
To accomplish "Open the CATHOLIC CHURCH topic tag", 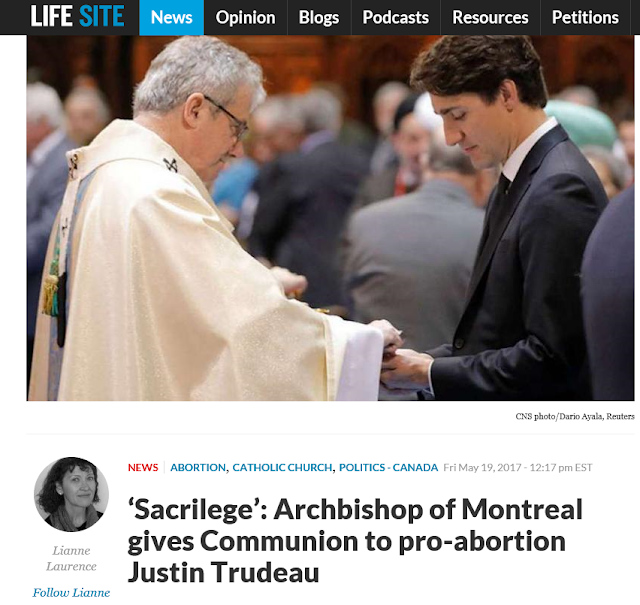I will [282, 467].
